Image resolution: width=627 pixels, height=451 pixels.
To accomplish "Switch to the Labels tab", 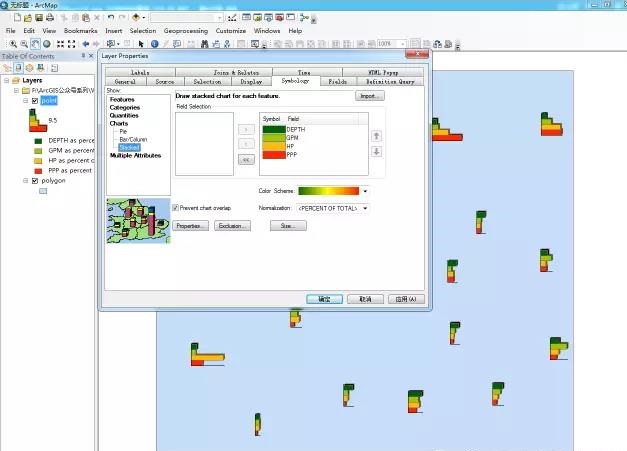I will (x=140, y=72).
